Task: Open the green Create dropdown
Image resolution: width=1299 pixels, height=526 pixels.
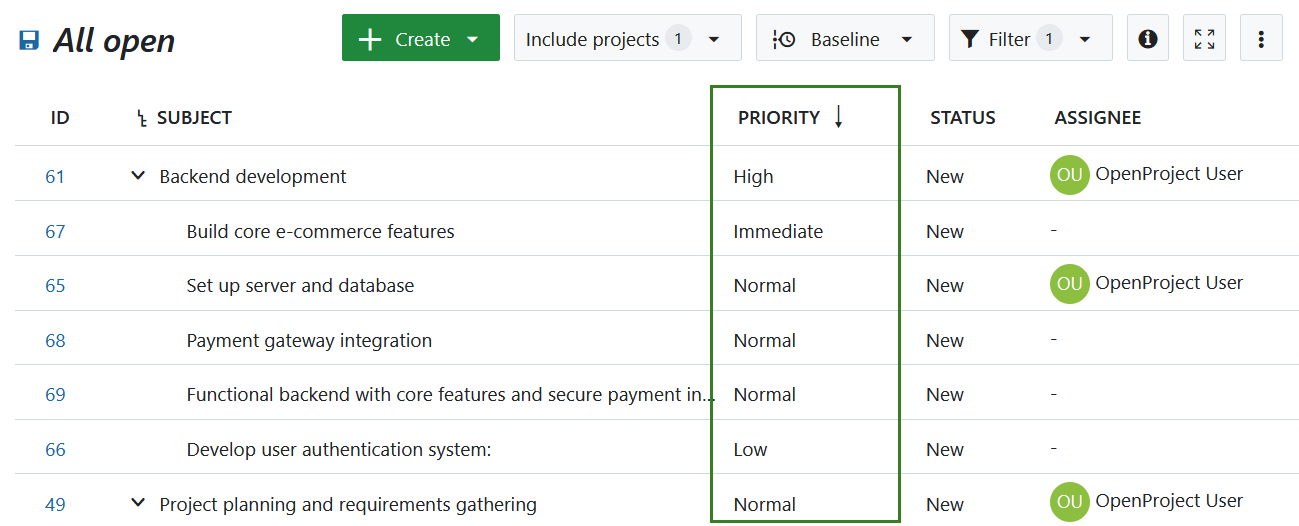Action: point(420,39)
